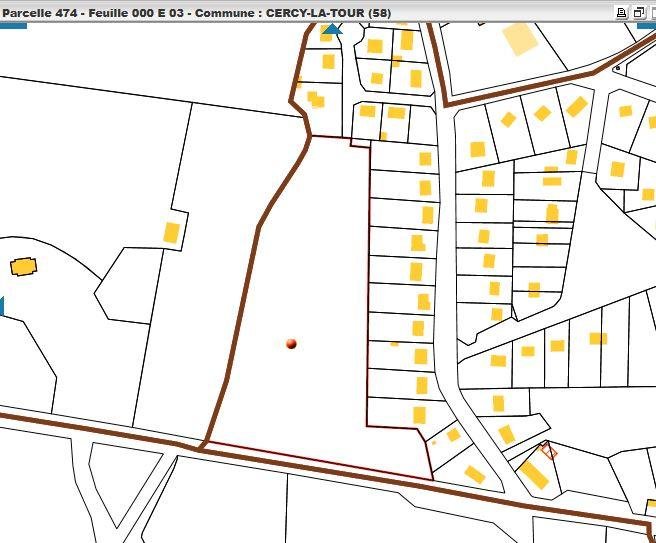Click the bottom building in the row east of parcel 474

coord(419,414)
